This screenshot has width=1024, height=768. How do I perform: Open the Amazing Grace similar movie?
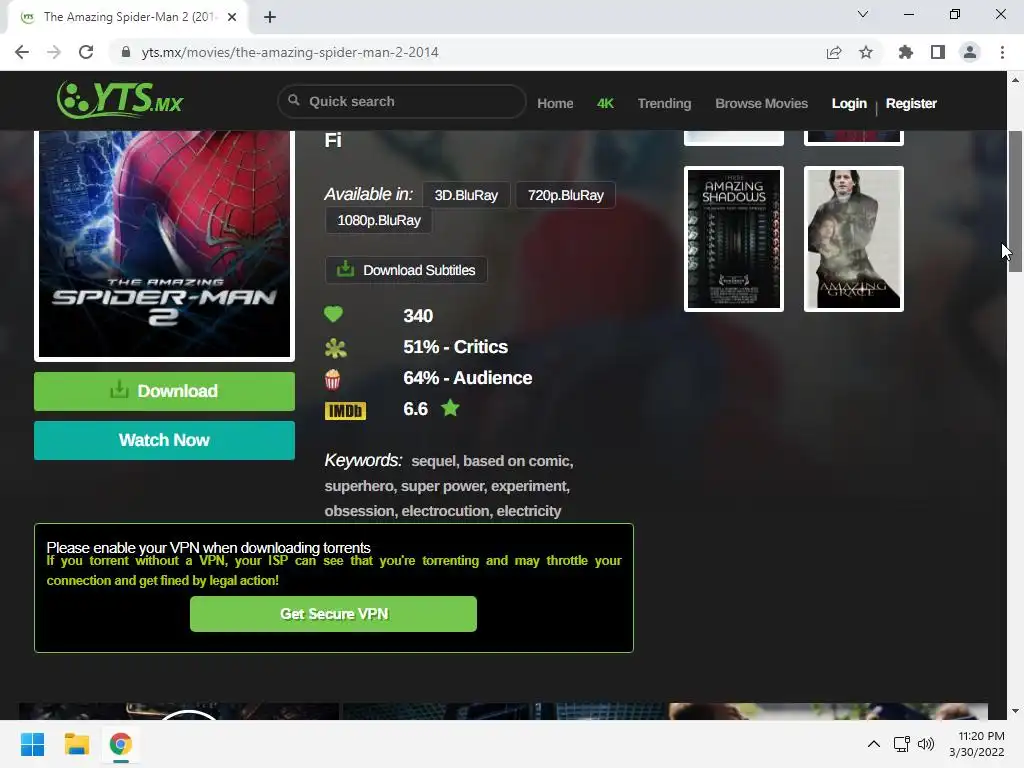(x=854, y=239)
